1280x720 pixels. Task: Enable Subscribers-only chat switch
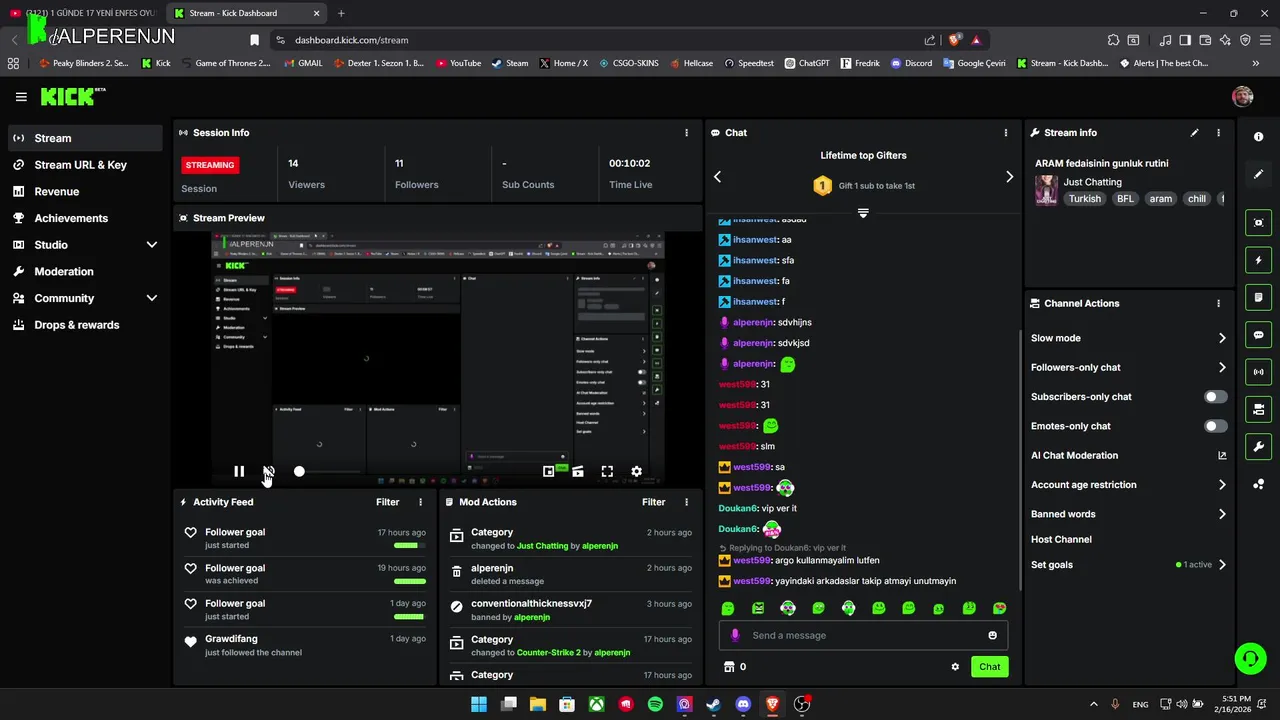[x=1215, y=397]
